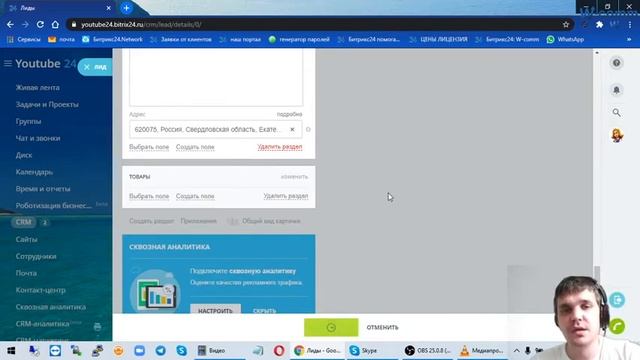Reload the page with refresh icon
The height and width of the screenshot is (360, 640).
coord(40,24)
